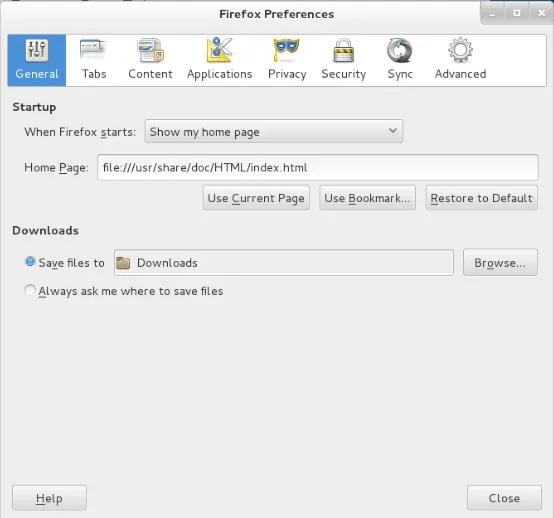Browse for a download folder
Image resolution: width=554 pixels, height=518 pixels.
coord(500,263)
